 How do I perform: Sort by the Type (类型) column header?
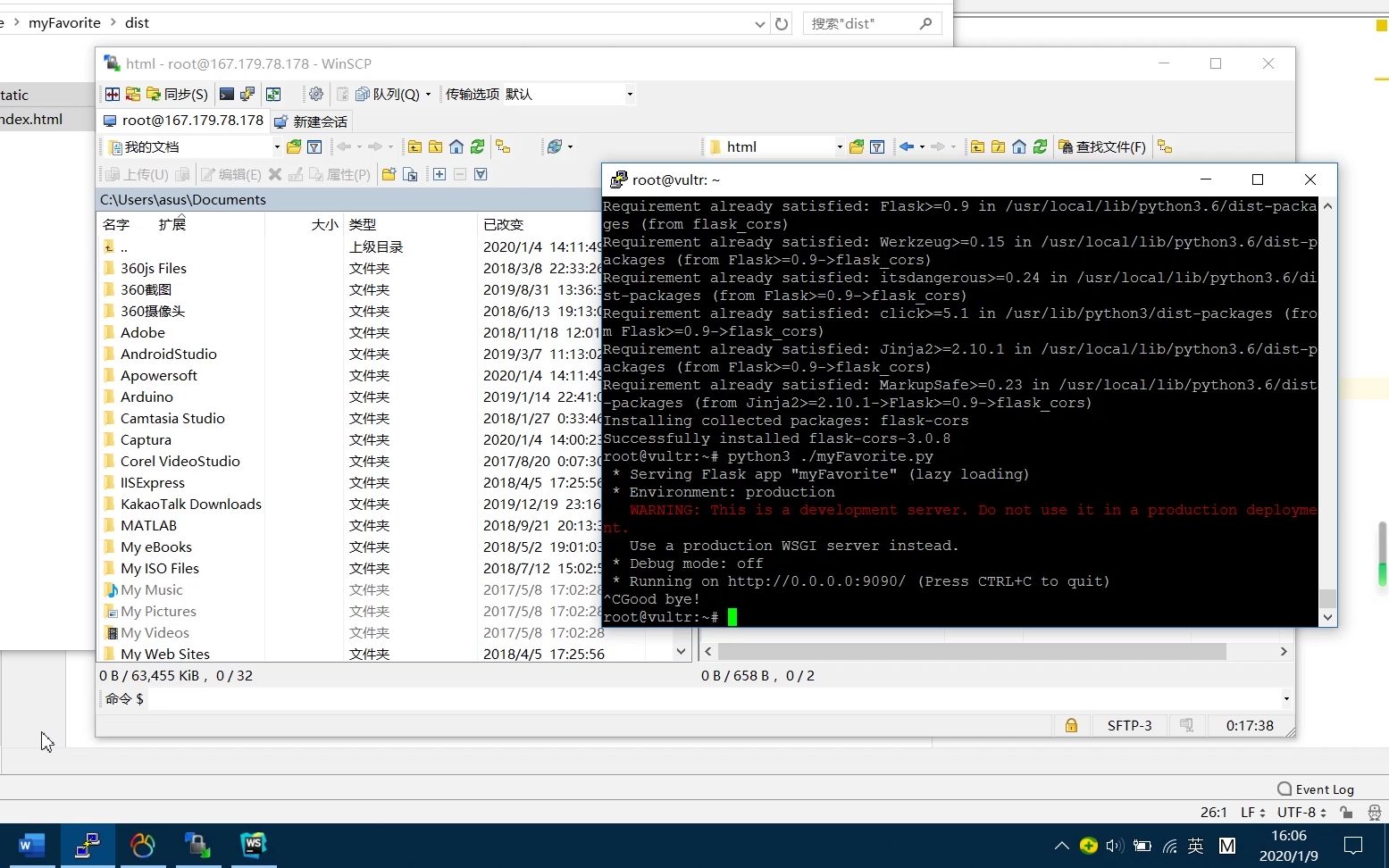[362, 224]
